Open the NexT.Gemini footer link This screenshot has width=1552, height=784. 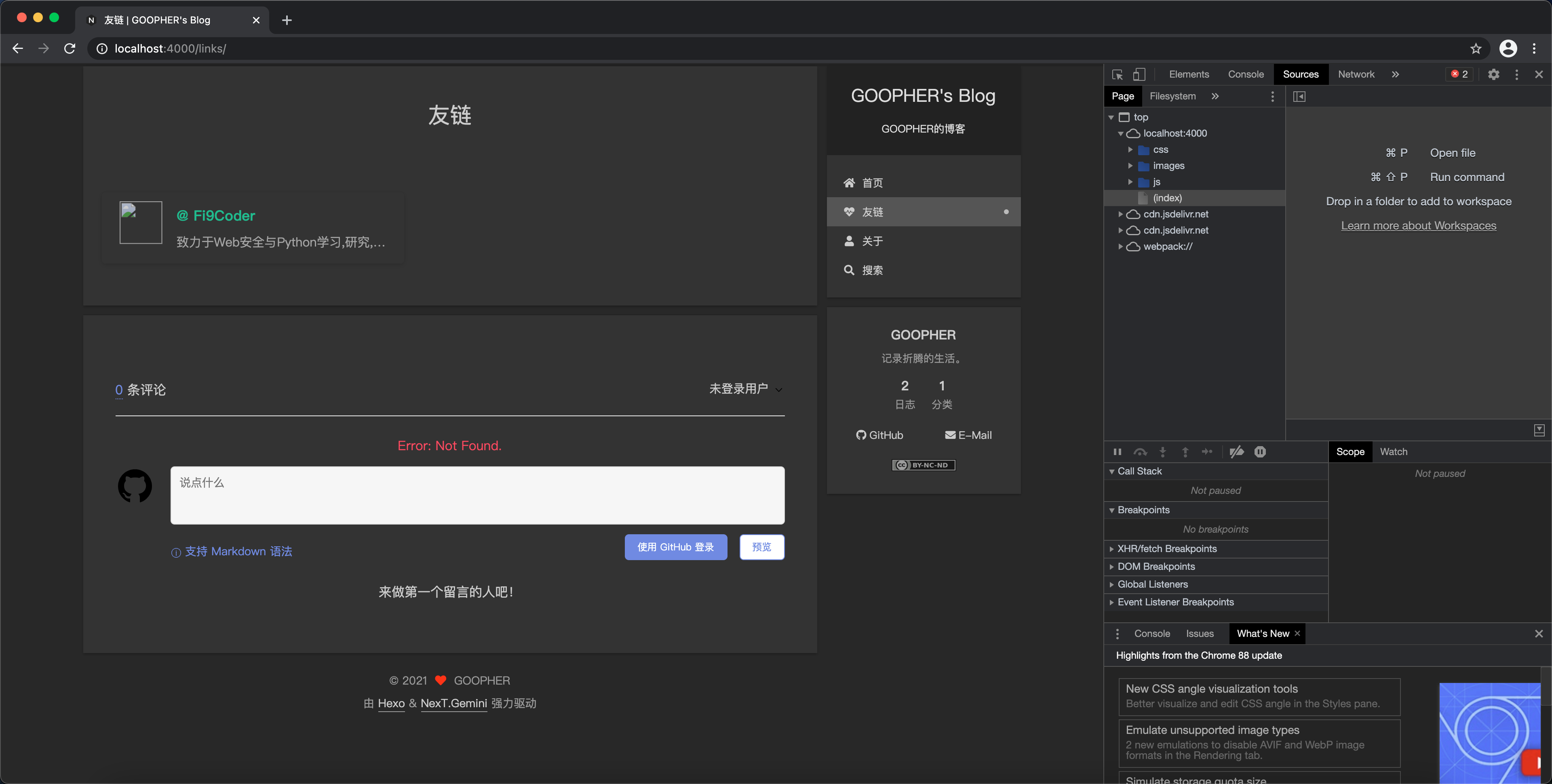pos(453,703)
